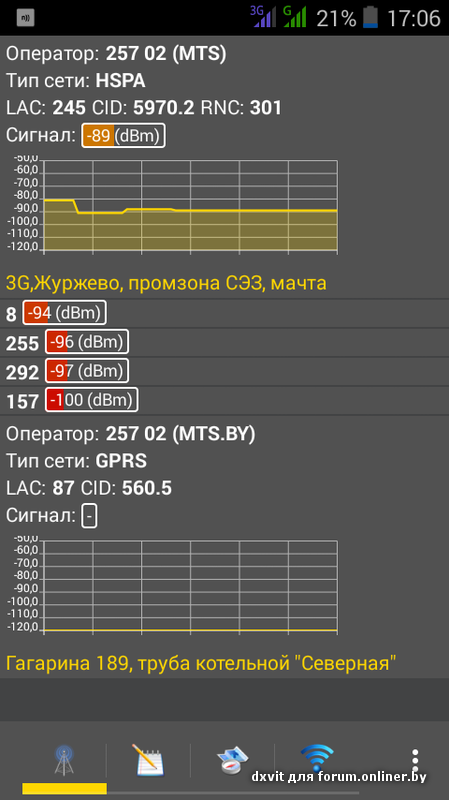
Task: Tap the Журжево промзона СЭЗ location label
Action: tap(166, 283)
